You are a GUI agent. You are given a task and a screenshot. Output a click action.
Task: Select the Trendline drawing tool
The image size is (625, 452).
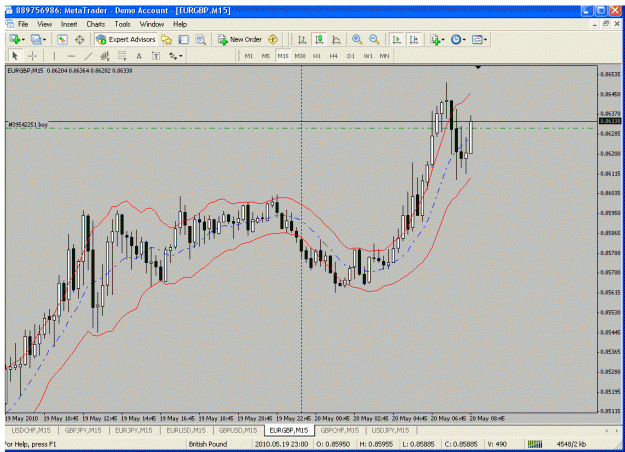click(88, 56)
